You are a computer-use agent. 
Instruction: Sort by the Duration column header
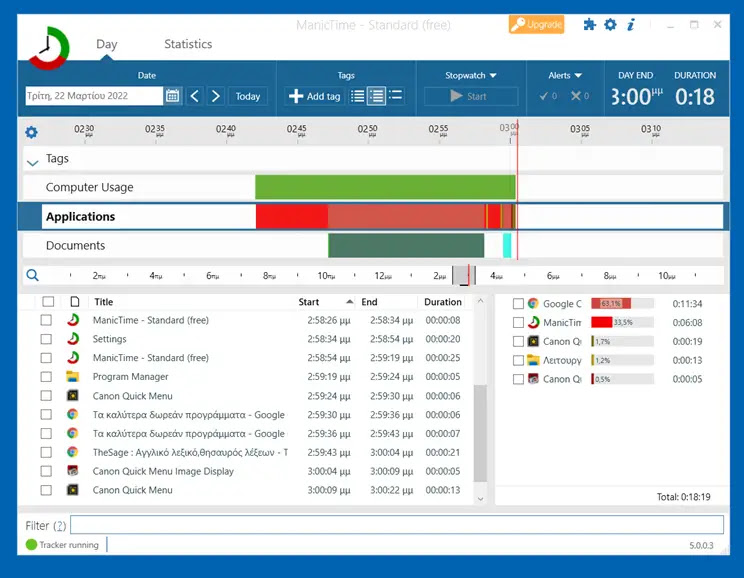pyautogui.click(x=443, y=302)
